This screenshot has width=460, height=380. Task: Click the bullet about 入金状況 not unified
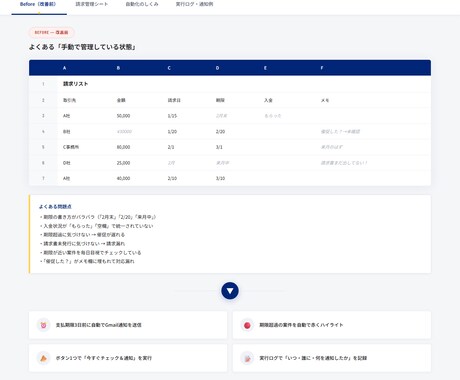(x=96, y=226)
